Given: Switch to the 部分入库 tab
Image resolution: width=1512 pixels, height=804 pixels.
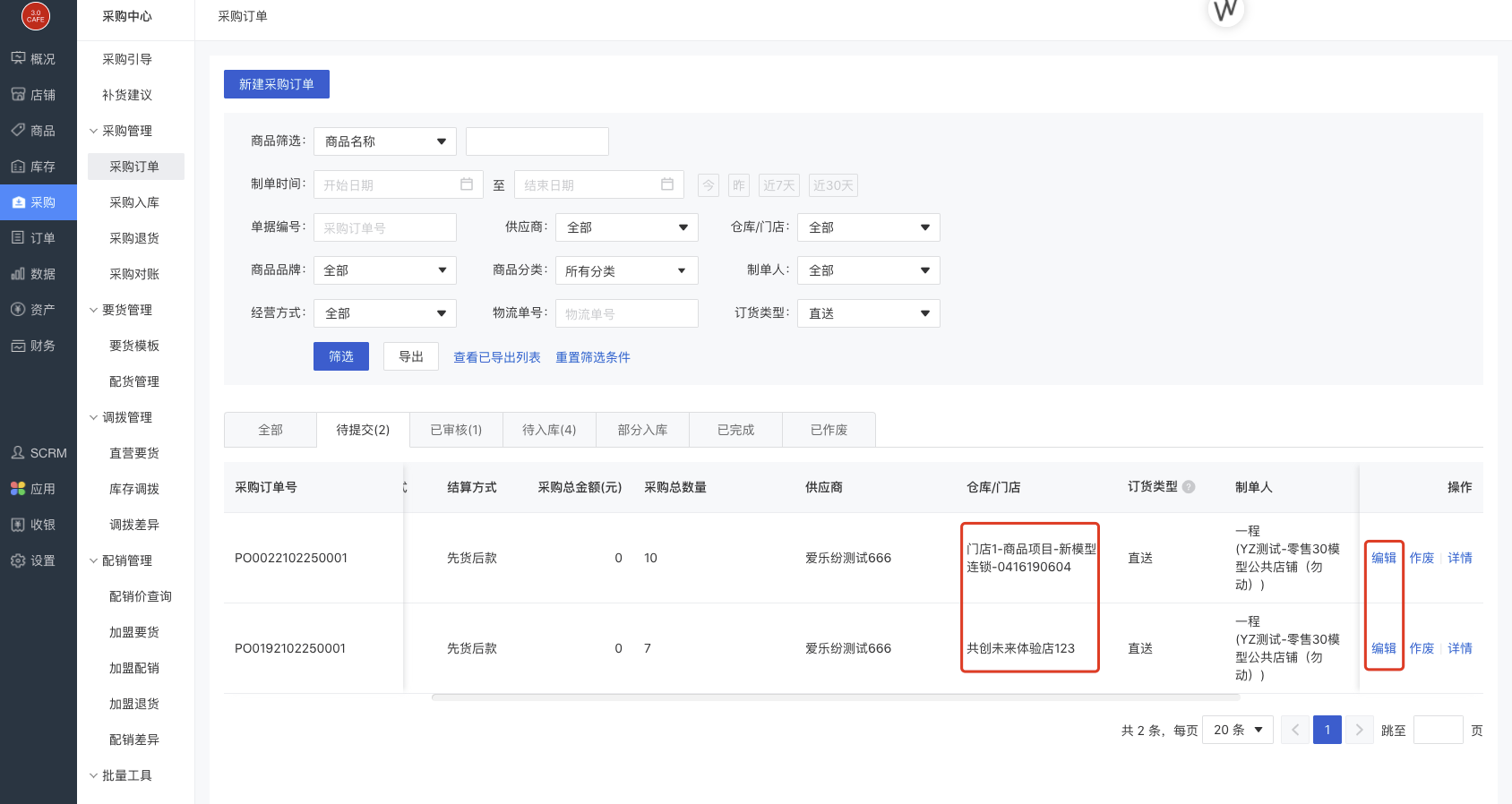Looking at the screenshot, I should point(642,430).
